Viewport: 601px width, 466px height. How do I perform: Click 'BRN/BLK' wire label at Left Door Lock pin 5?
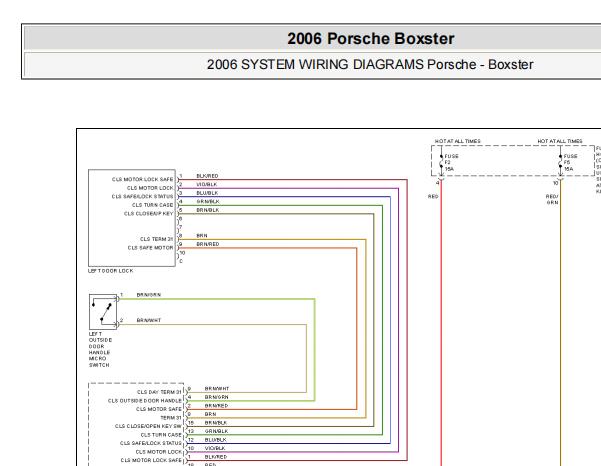[x=208, y=210]
